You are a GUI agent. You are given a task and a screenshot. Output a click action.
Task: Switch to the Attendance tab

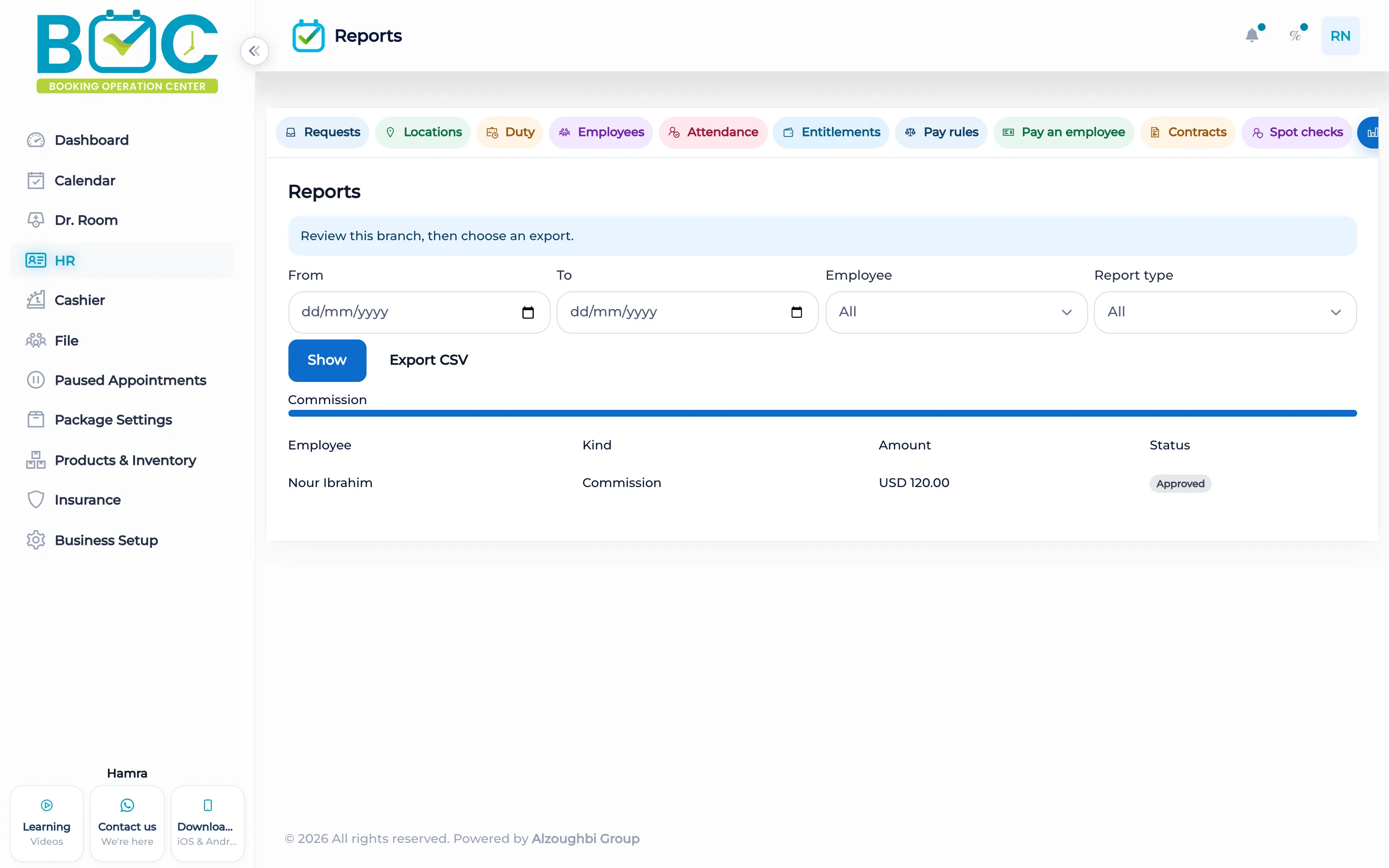713,133
